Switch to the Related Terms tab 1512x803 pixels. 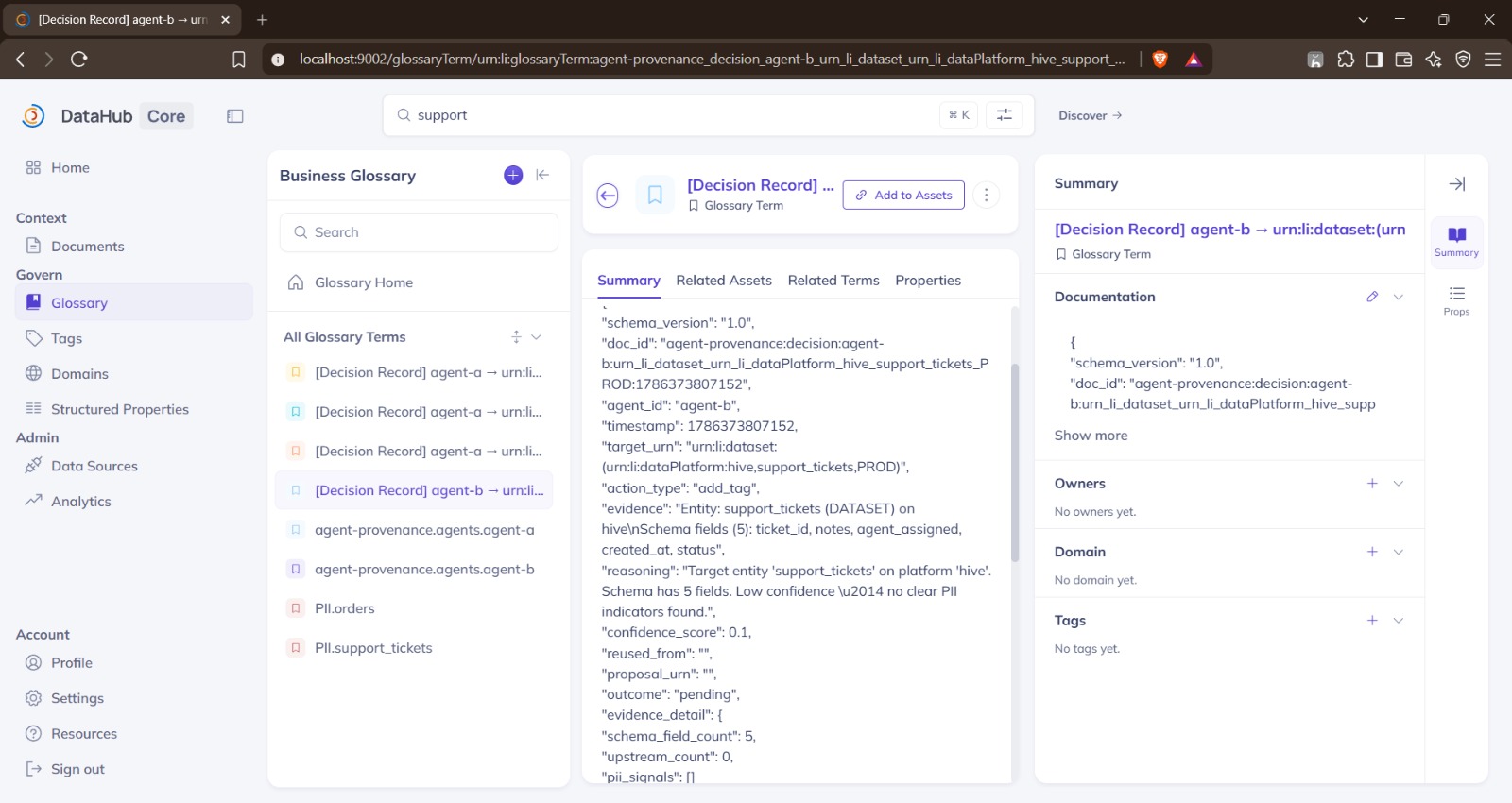[833, 281]
